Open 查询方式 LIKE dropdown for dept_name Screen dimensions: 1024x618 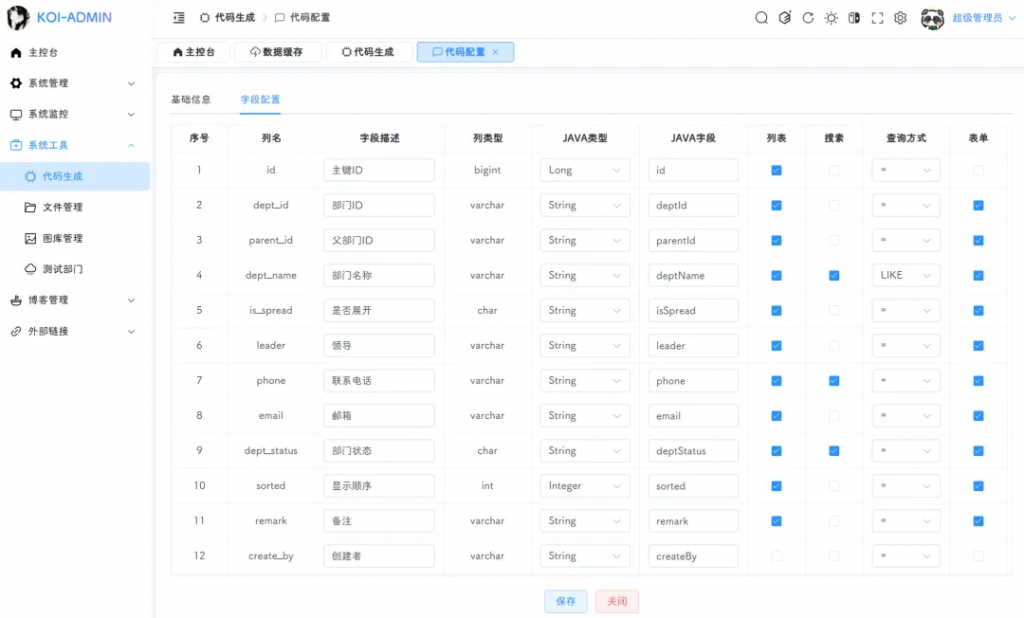(906, 276)
